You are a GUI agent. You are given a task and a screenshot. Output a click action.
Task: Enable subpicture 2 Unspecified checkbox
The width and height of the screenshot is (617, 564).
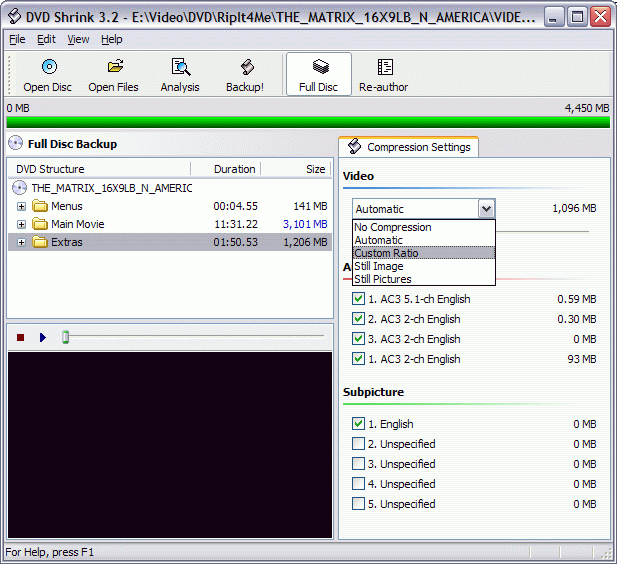(x=359, y=444)
